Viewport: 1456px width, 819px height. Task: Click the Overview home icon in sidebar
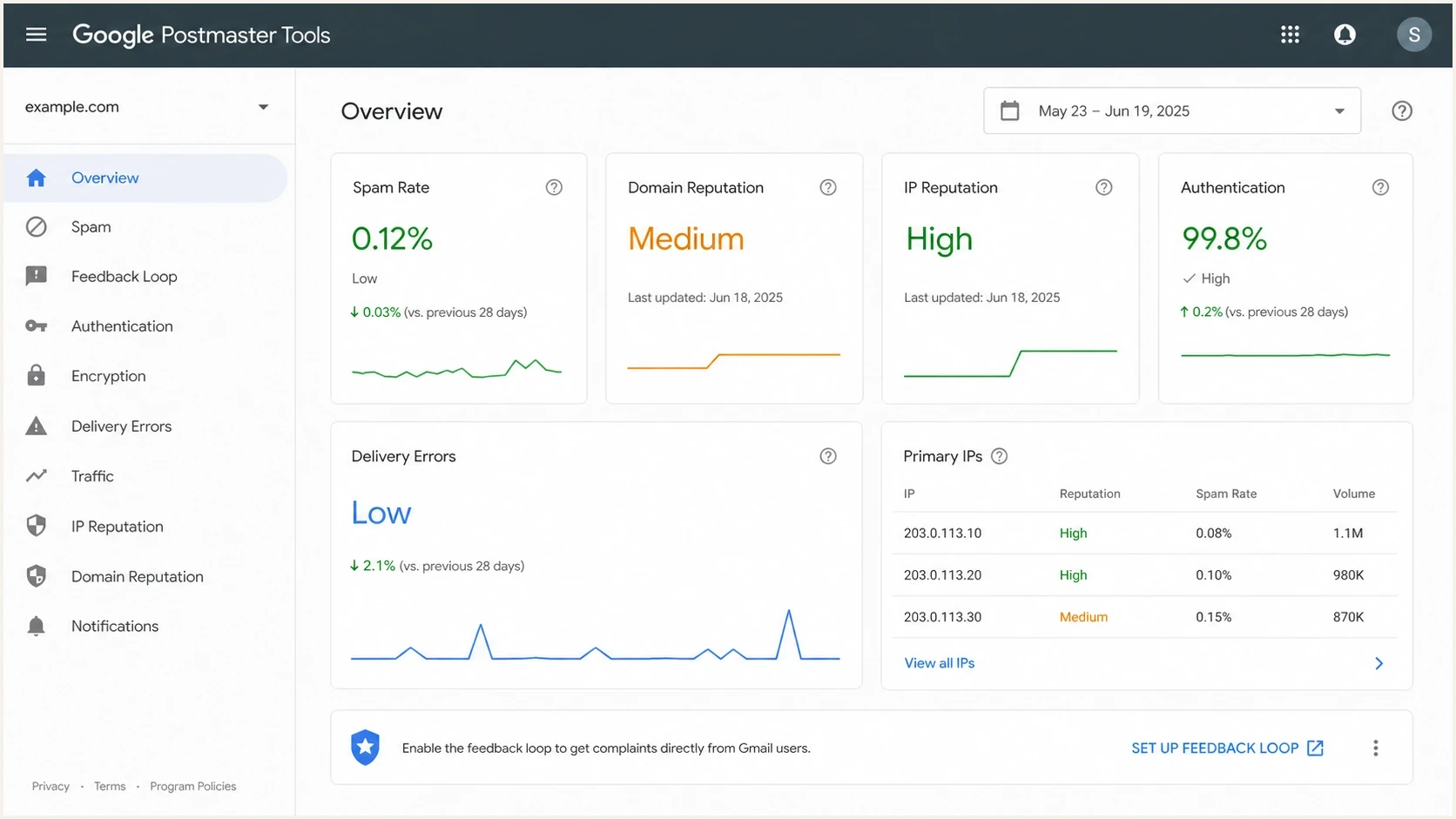(36, 178)
